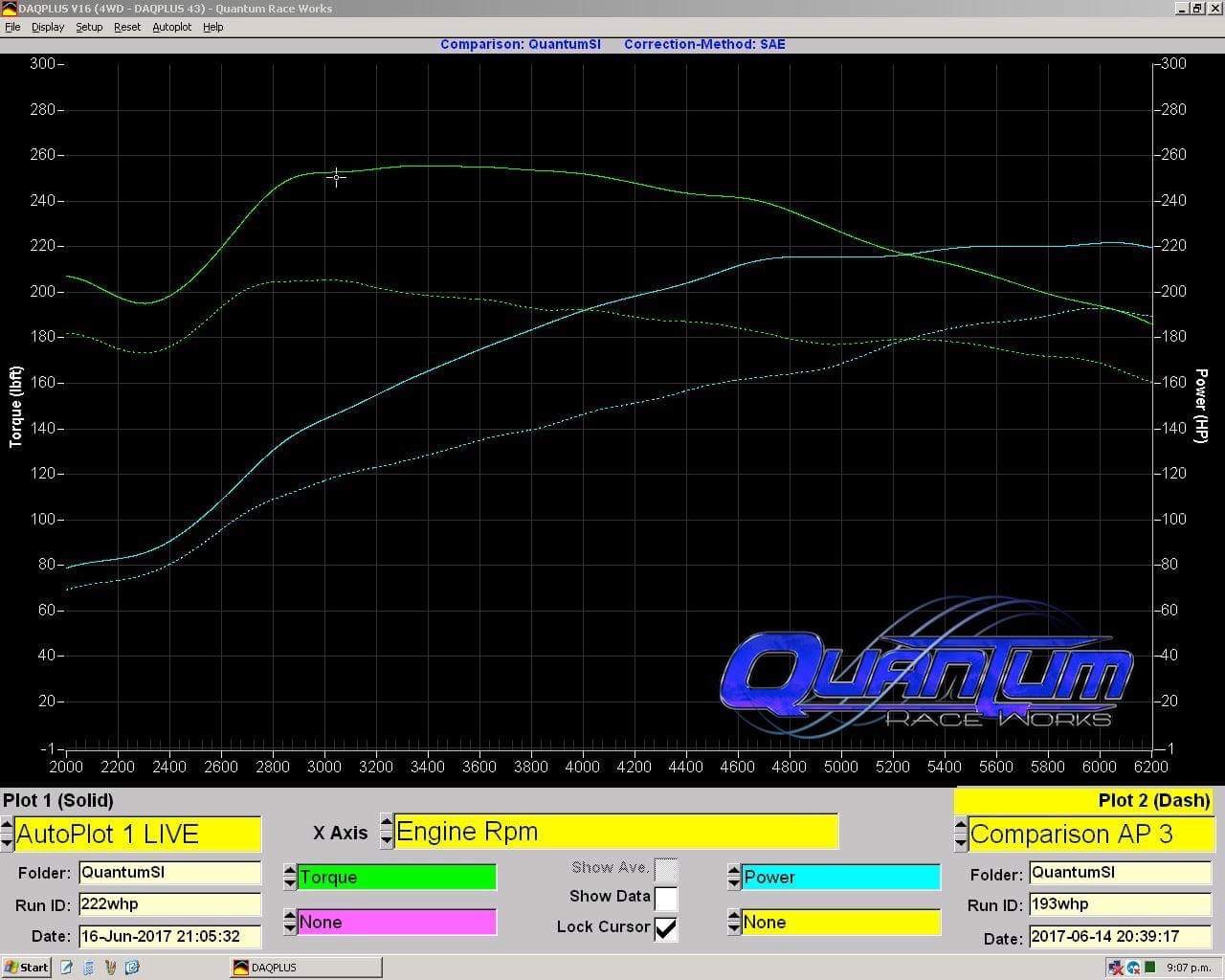Click the Torque (lbft) axis label
The width and height of the screenshot is (1225, 980).
pyautogui.click(x=15, y=407)
